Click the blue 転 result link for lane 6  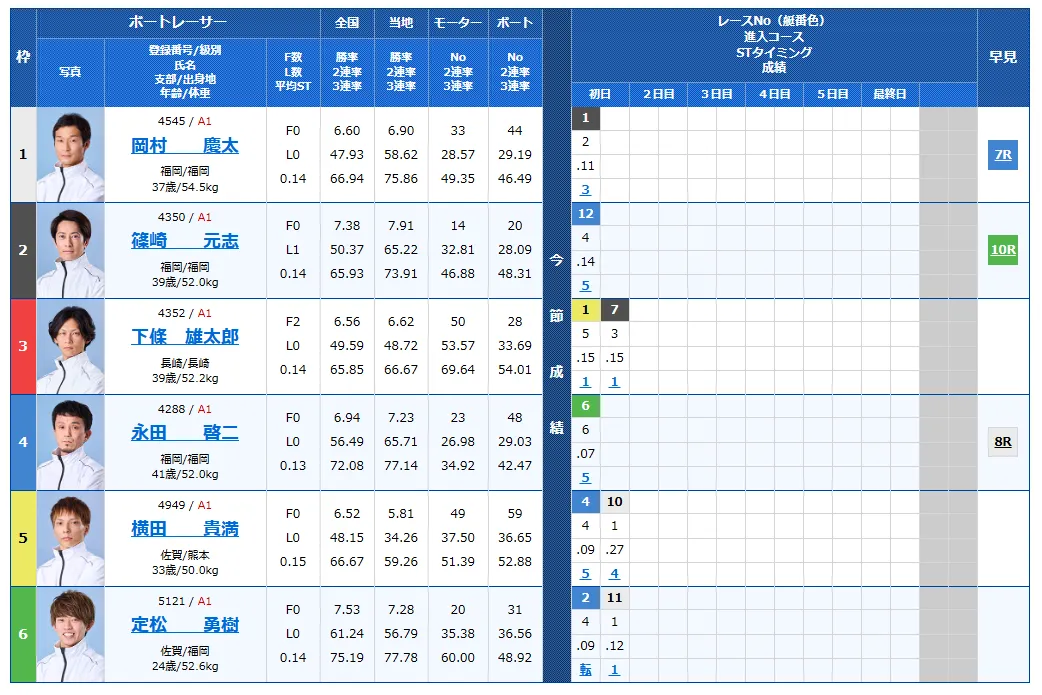tap(585, 667)
